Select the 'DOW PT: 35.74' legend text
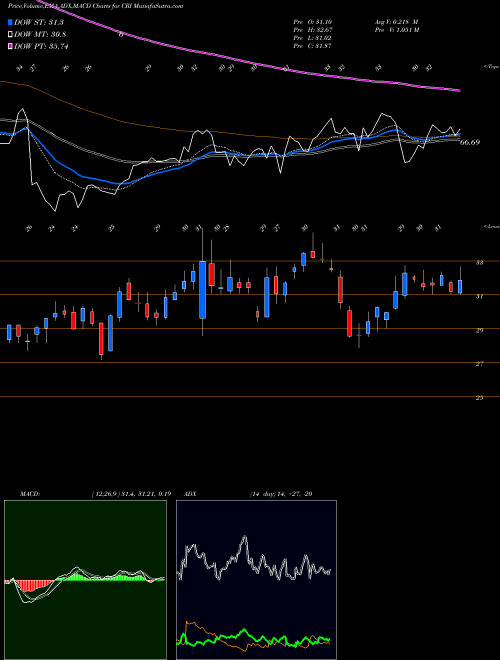 click(x=41, y=46)
